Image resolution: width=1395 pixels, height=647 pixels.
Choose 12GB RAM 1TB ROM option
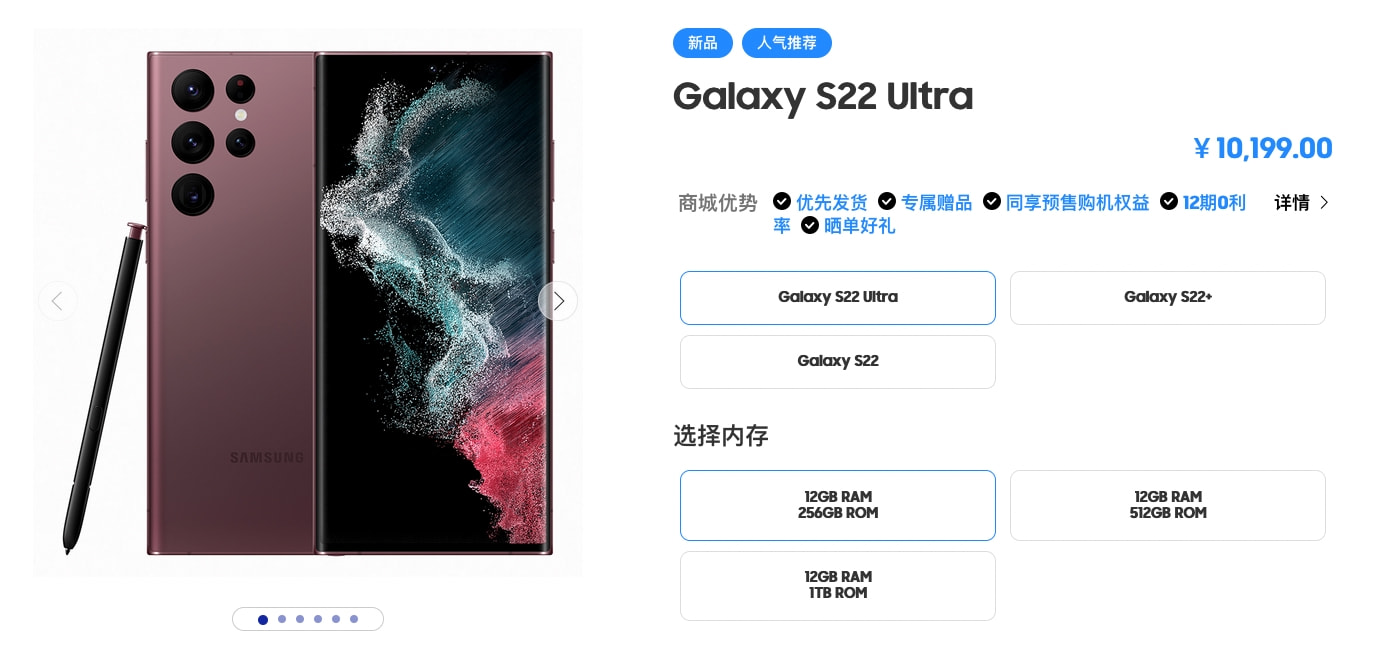(838, 586)
